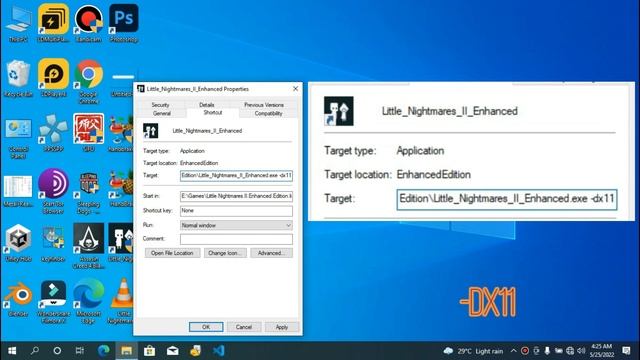Open Advanced shortcut options button
This screenshot has height=360, width=640.
coord(271,253)
